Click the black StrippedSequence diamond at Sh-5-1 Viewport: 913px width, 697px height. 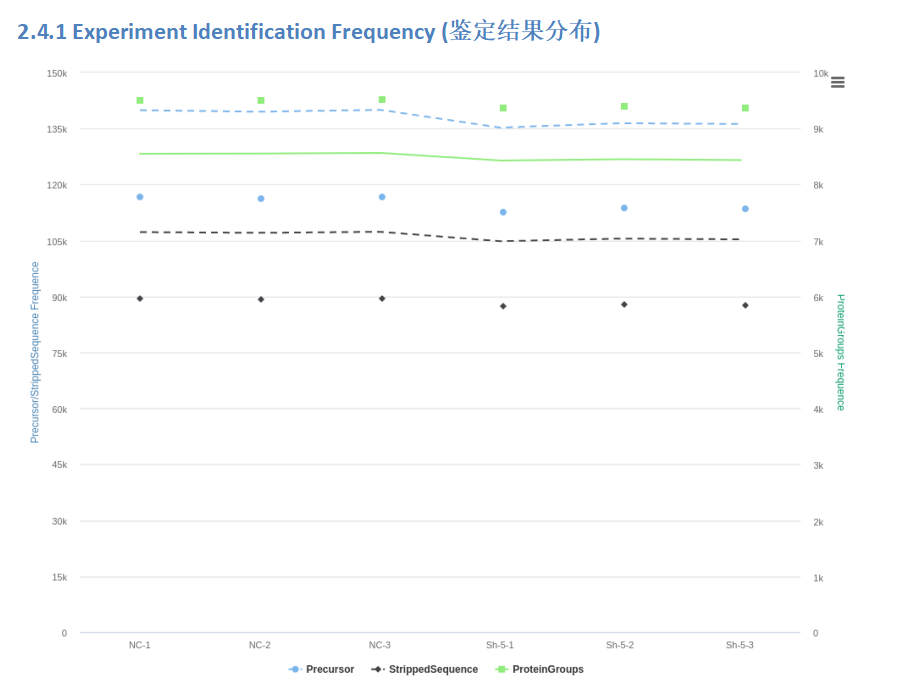[503, 306]
